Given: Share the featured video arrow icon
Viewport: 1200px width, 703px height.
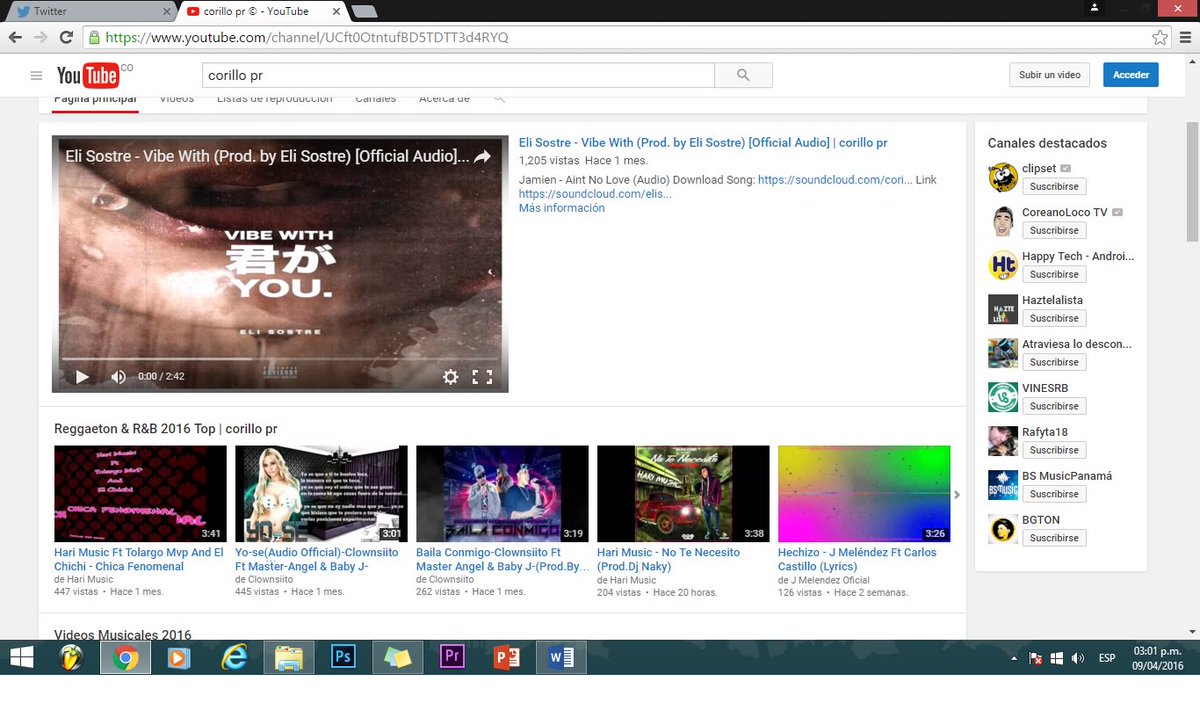Looking at the screenshot, I should tap(482, 157).
